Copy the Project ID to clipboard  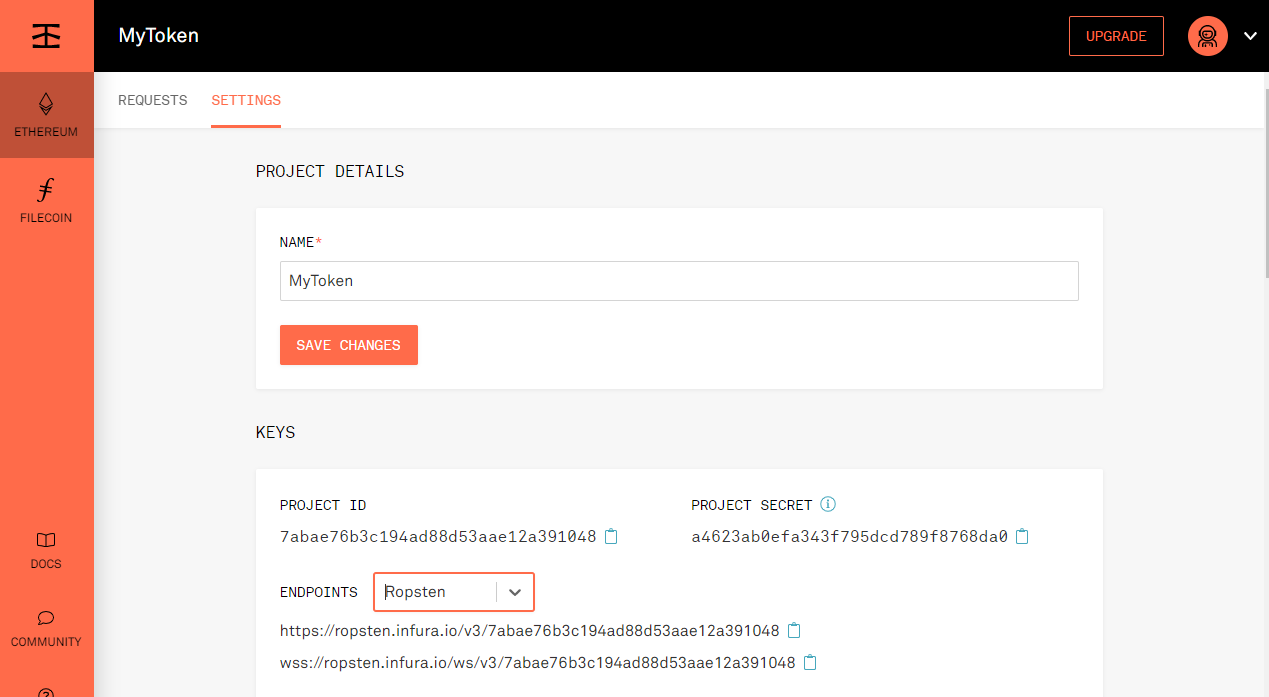pyautogui.click(x=611, y=536)
